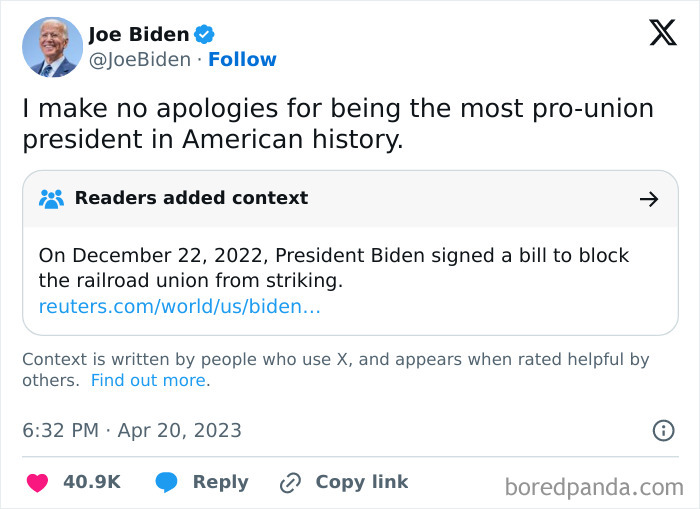
Task: Click the blue reply bubble icon
Action: coord(167,483)
